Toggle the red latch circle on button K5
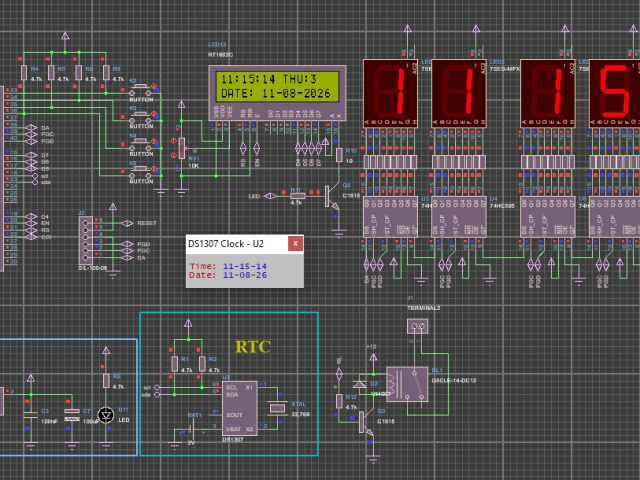This screenshot has width=640, height=480. click(x=154, y=168)
